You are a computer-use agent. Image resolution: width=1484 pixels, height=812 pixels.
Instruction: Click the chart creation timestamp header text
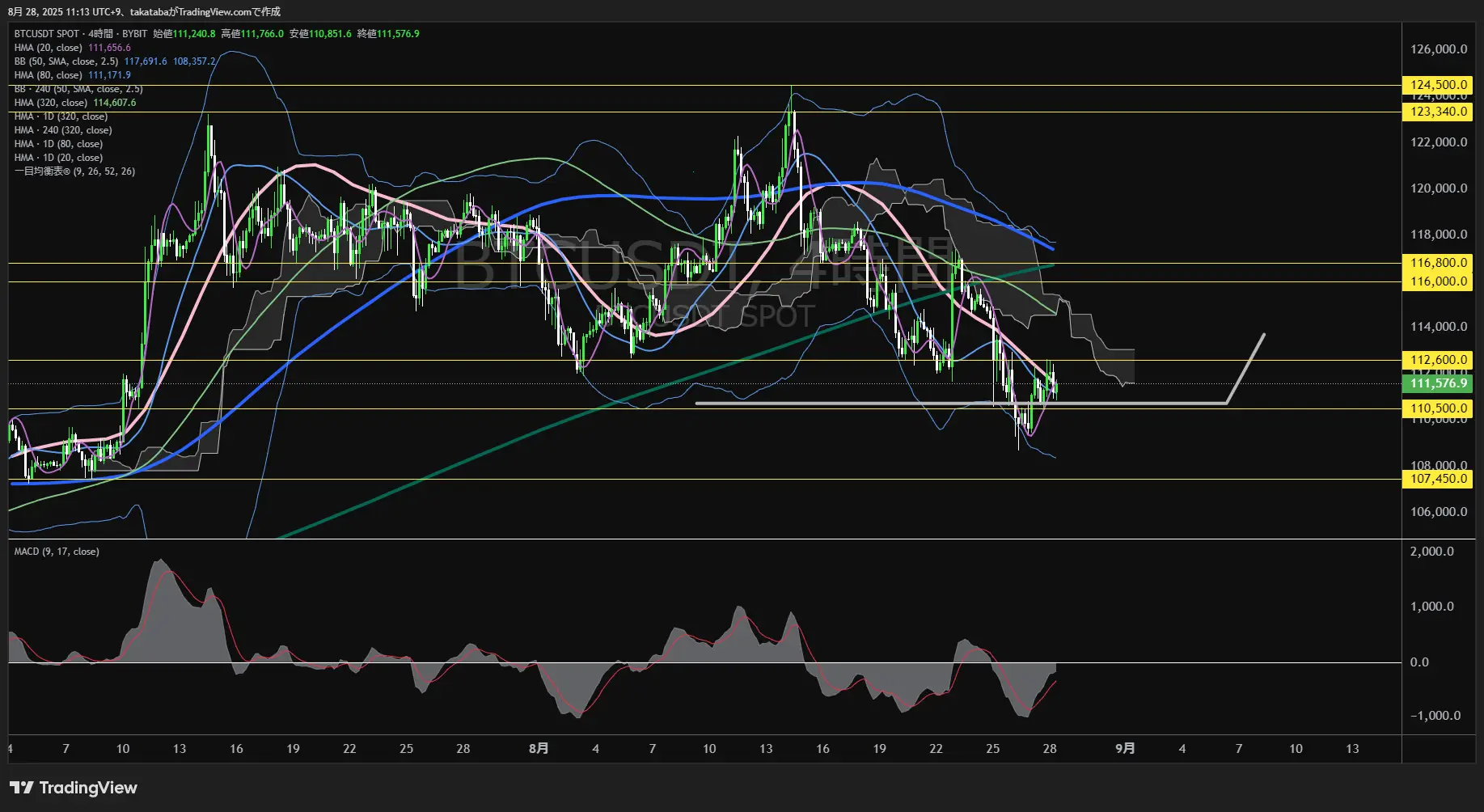tap(145, 11)
